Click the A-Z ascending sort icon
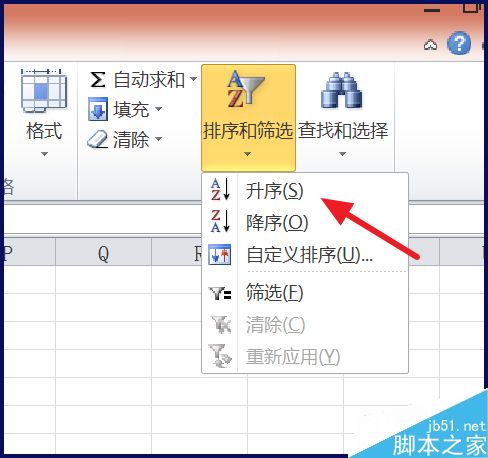The height and width of the screenshot is (458, 488). tap(220, 189)
